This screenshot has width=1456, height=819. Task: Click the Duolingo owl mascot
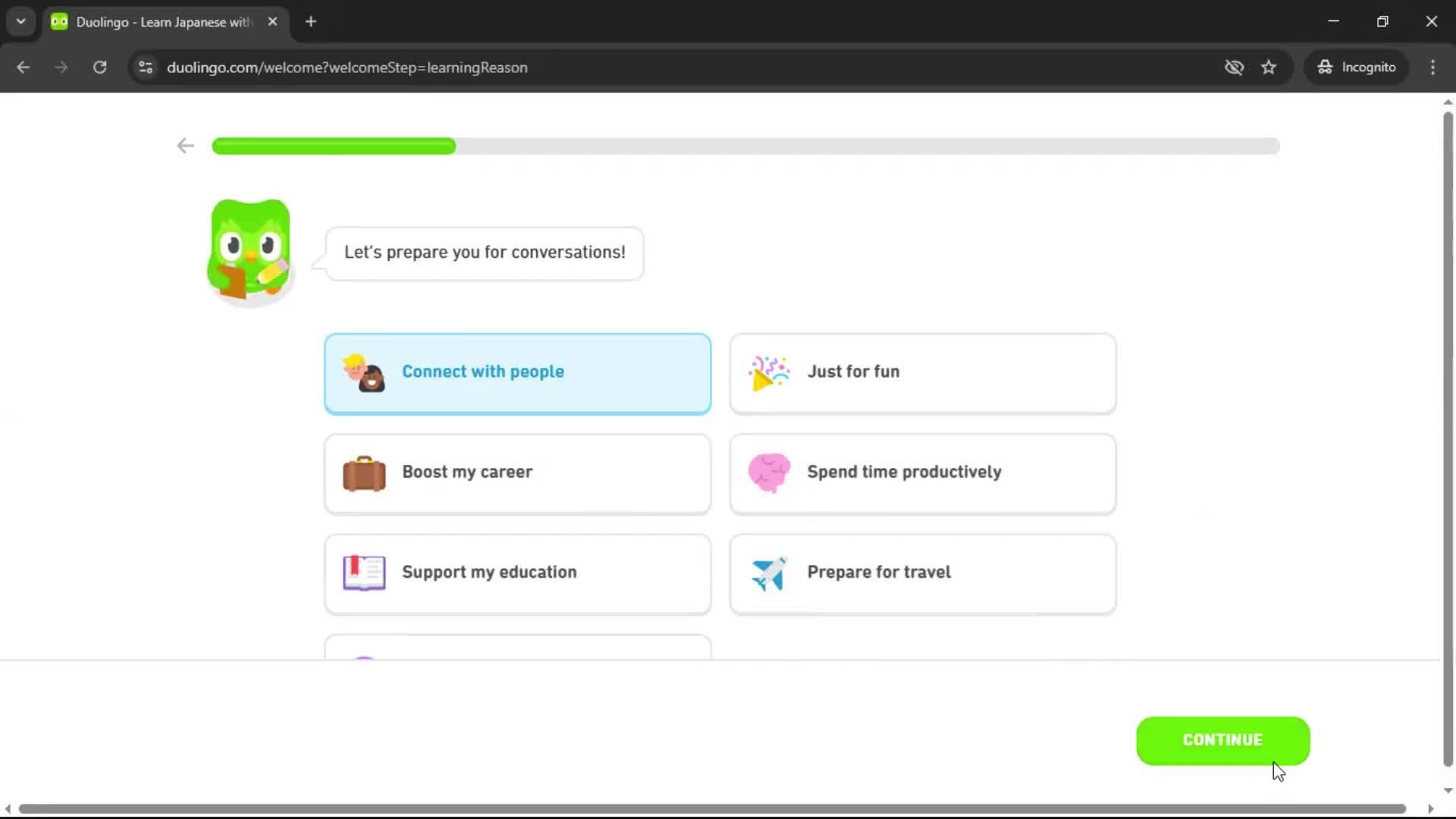coord(249,250)
